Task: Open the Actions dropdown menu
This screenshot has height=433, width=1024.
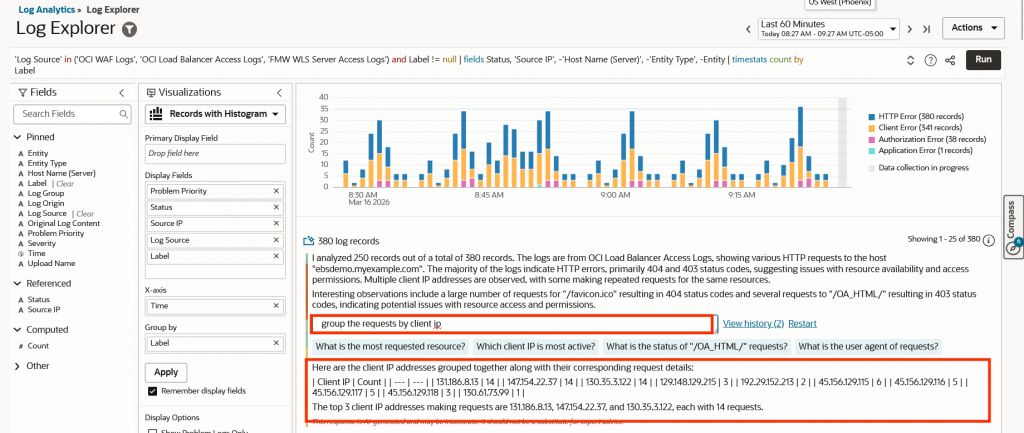Action: (x=973, y=28)
